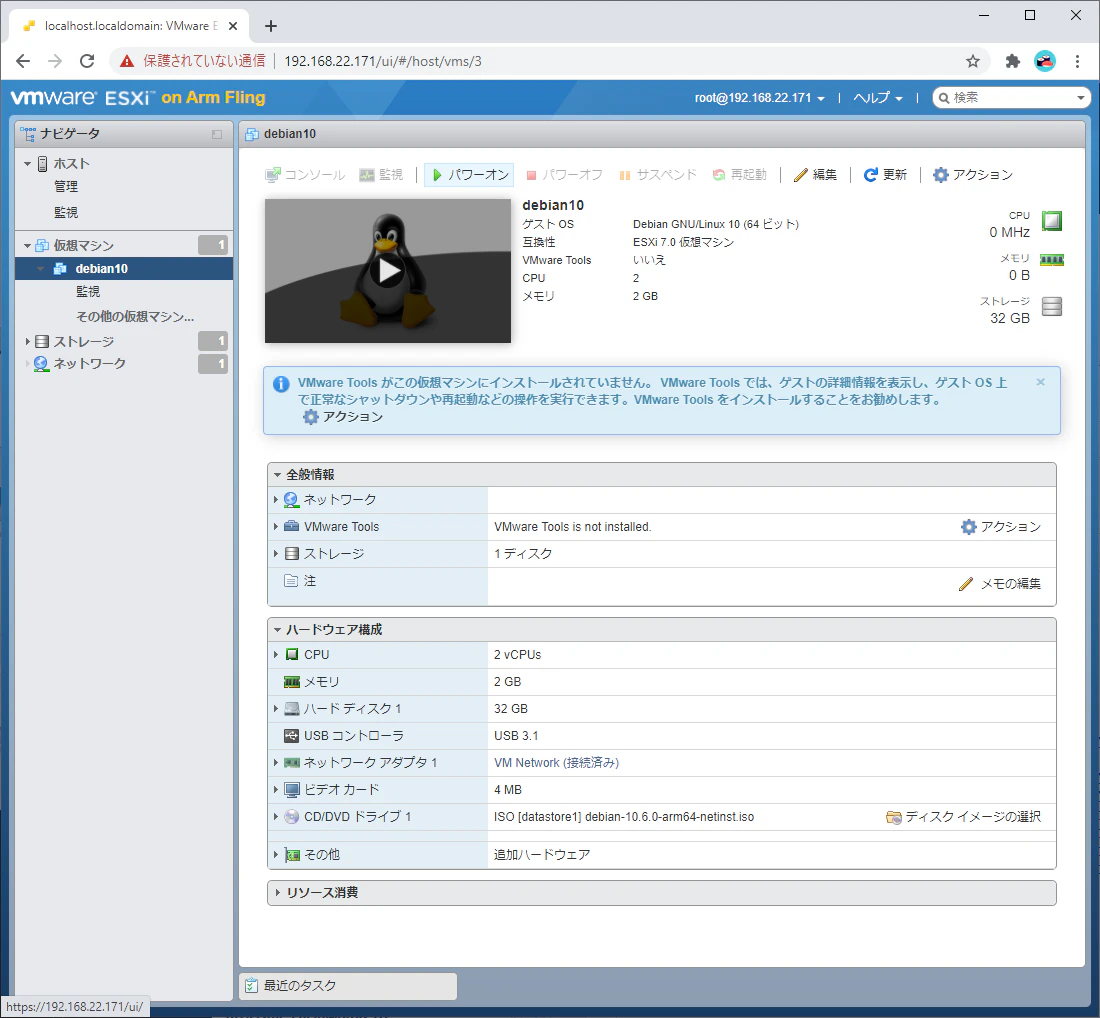This screenshot has height=1018, width=1100.
Task: Expand the ストレージ row in 全般情報
Action: point(276,554)
